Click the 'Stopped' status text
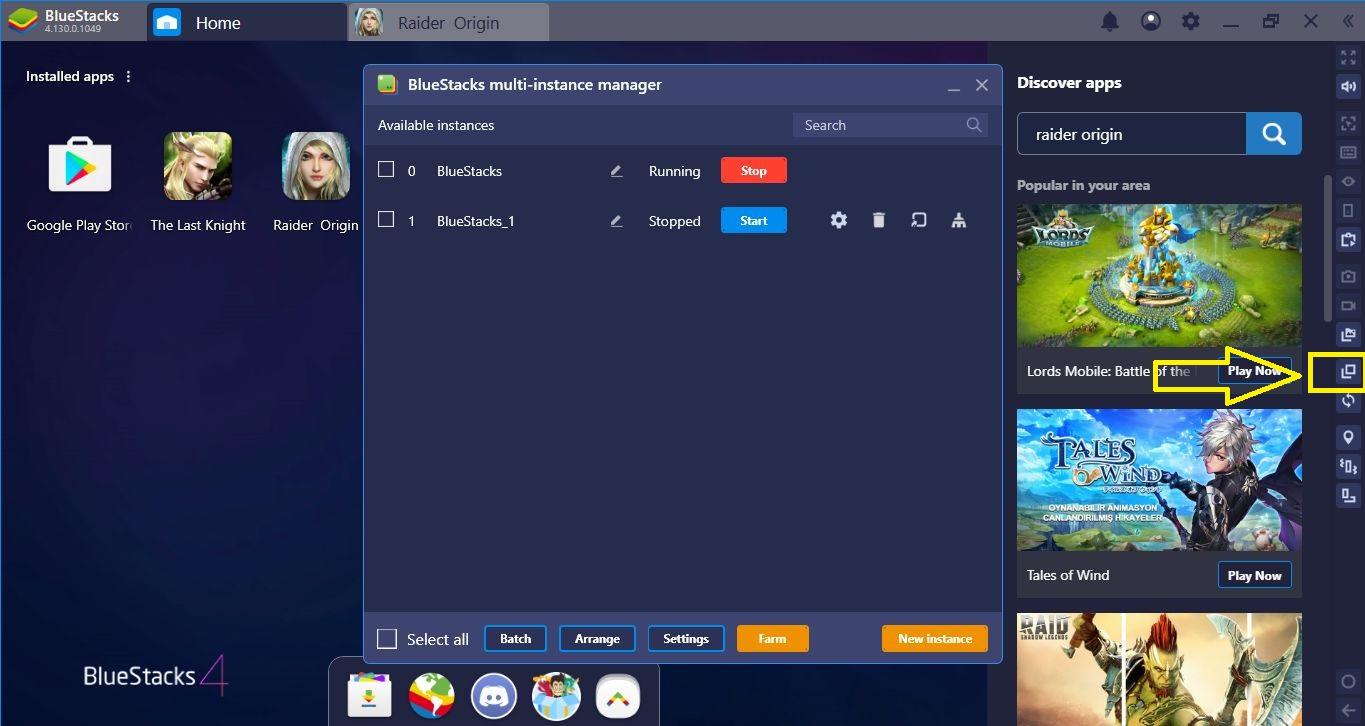The image size is (1365, 726). coord(674,221)
